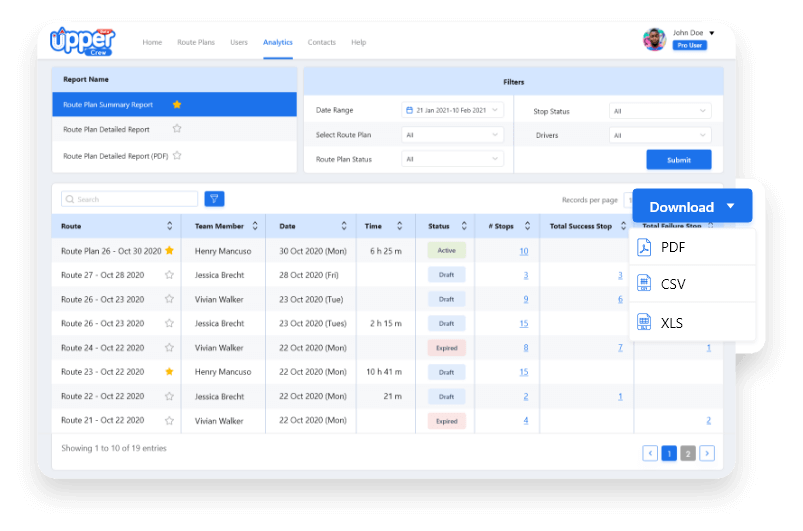The height and width of the screenshot is (531, 803).
Task: Choose XLS download option
Action: point(692,322)
